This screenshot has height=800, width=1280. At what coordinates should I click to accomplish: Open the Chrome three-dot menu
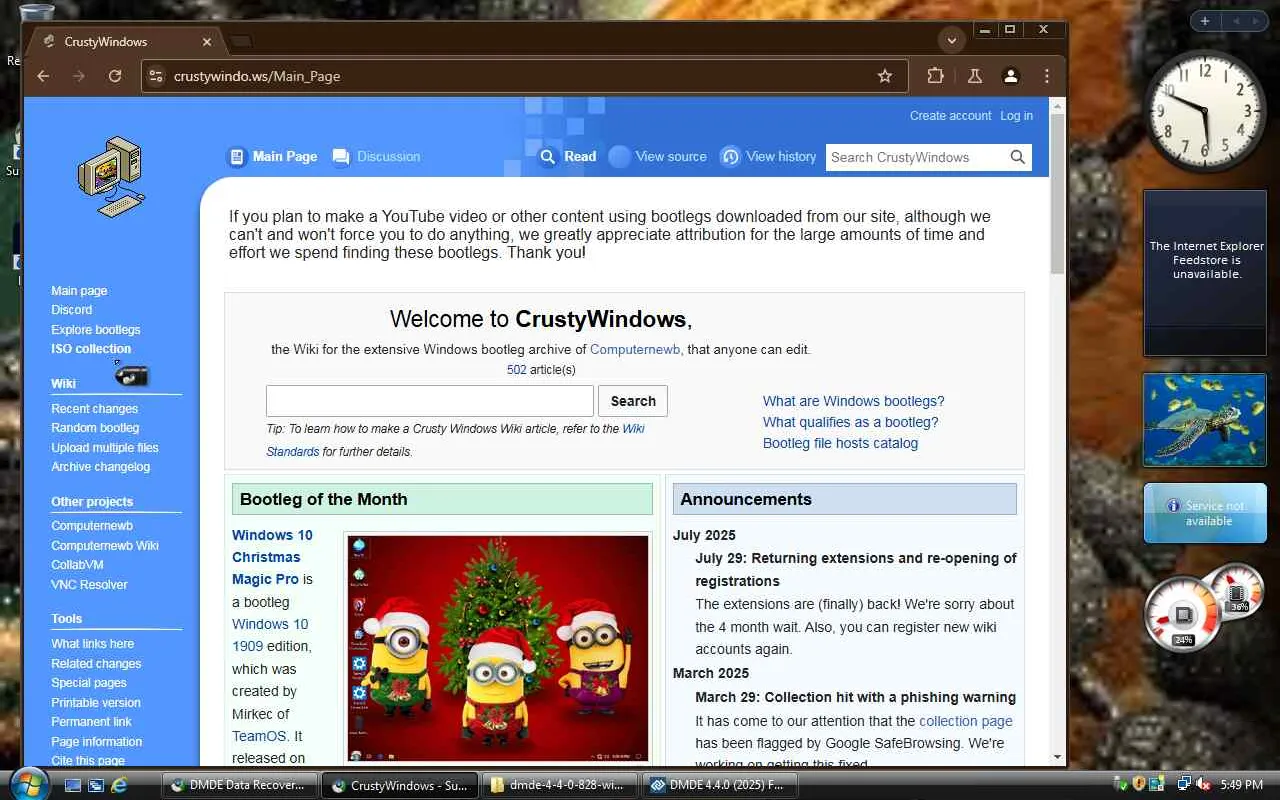1047,76
